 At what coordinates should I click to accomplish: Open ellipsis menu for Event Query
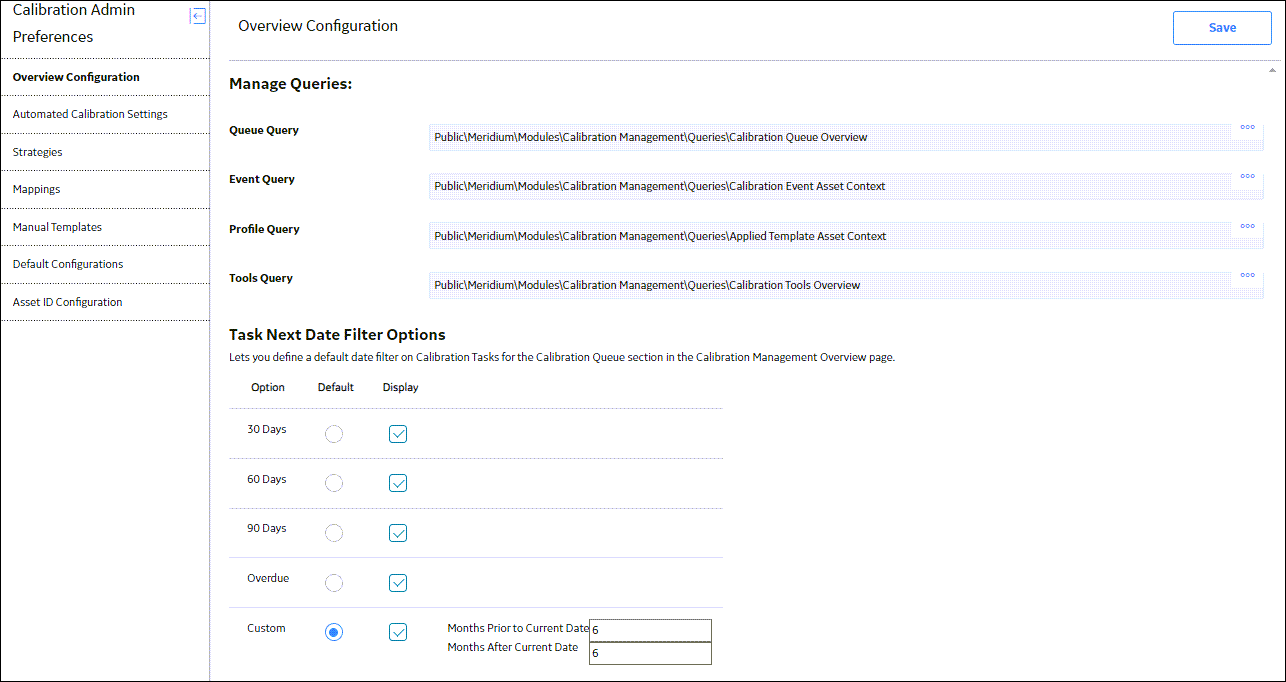pos(1247,176)
